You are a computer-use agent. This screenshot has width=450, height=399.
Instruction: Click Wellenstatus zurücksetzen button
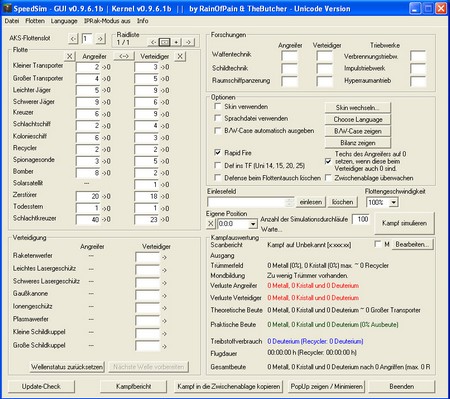click(x=67, y=367)
